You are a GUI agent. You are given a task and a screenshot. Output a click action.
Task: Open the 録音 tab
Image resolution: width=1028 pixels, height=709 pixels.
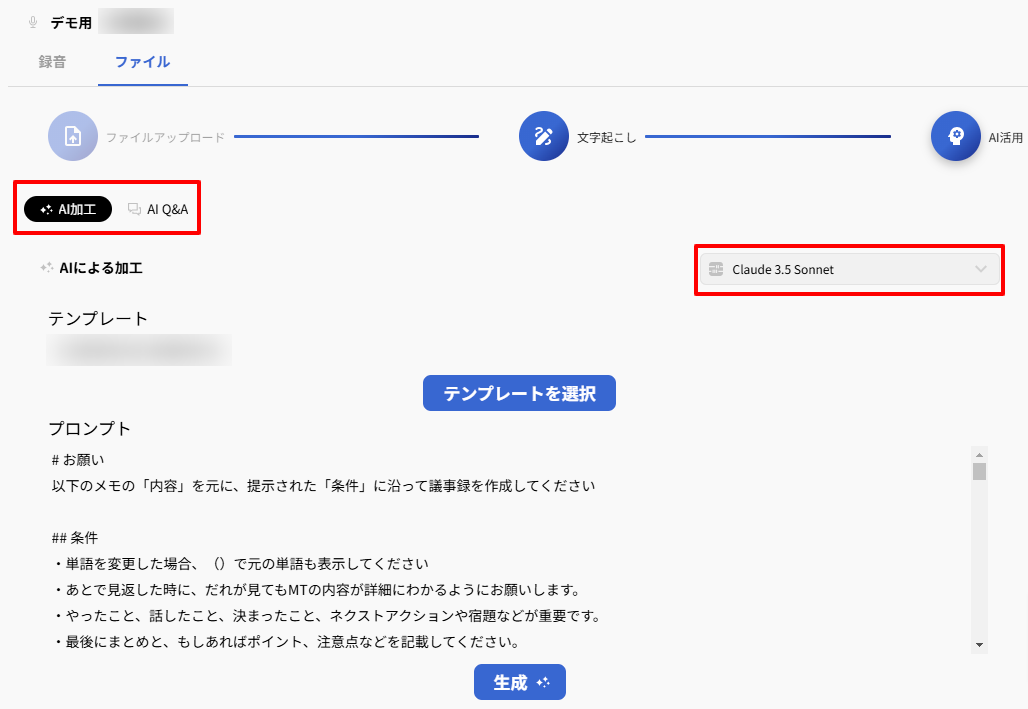(53, 62)
